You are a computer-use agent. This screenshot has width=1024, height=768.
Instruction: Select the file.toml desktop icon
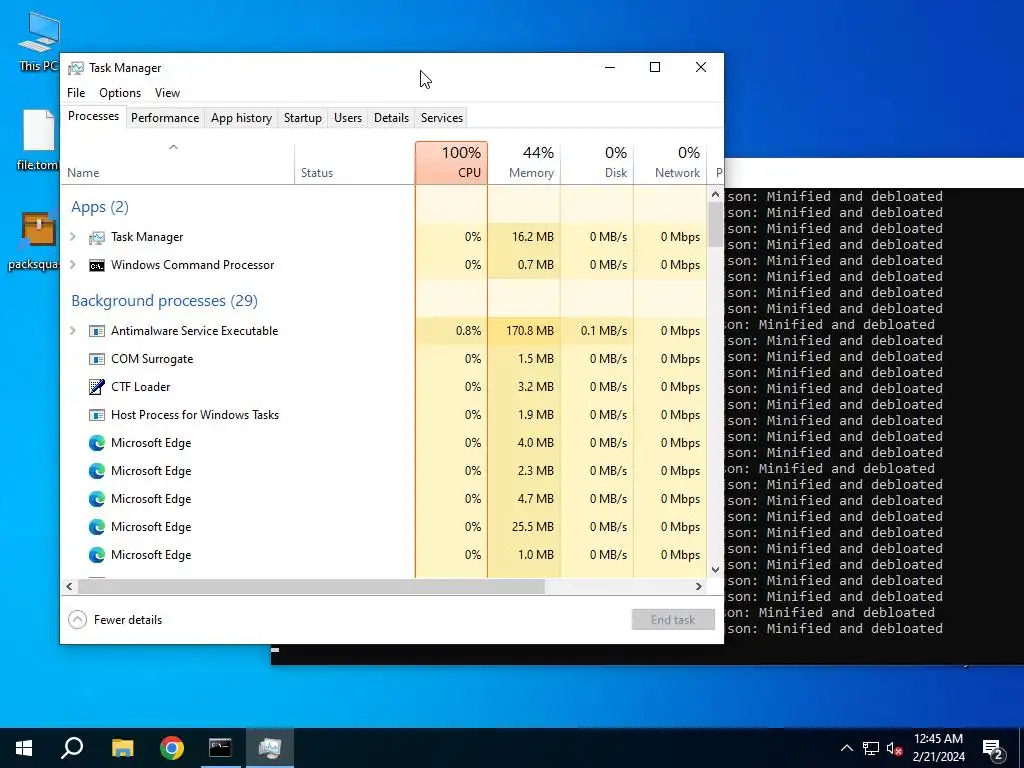39,140
